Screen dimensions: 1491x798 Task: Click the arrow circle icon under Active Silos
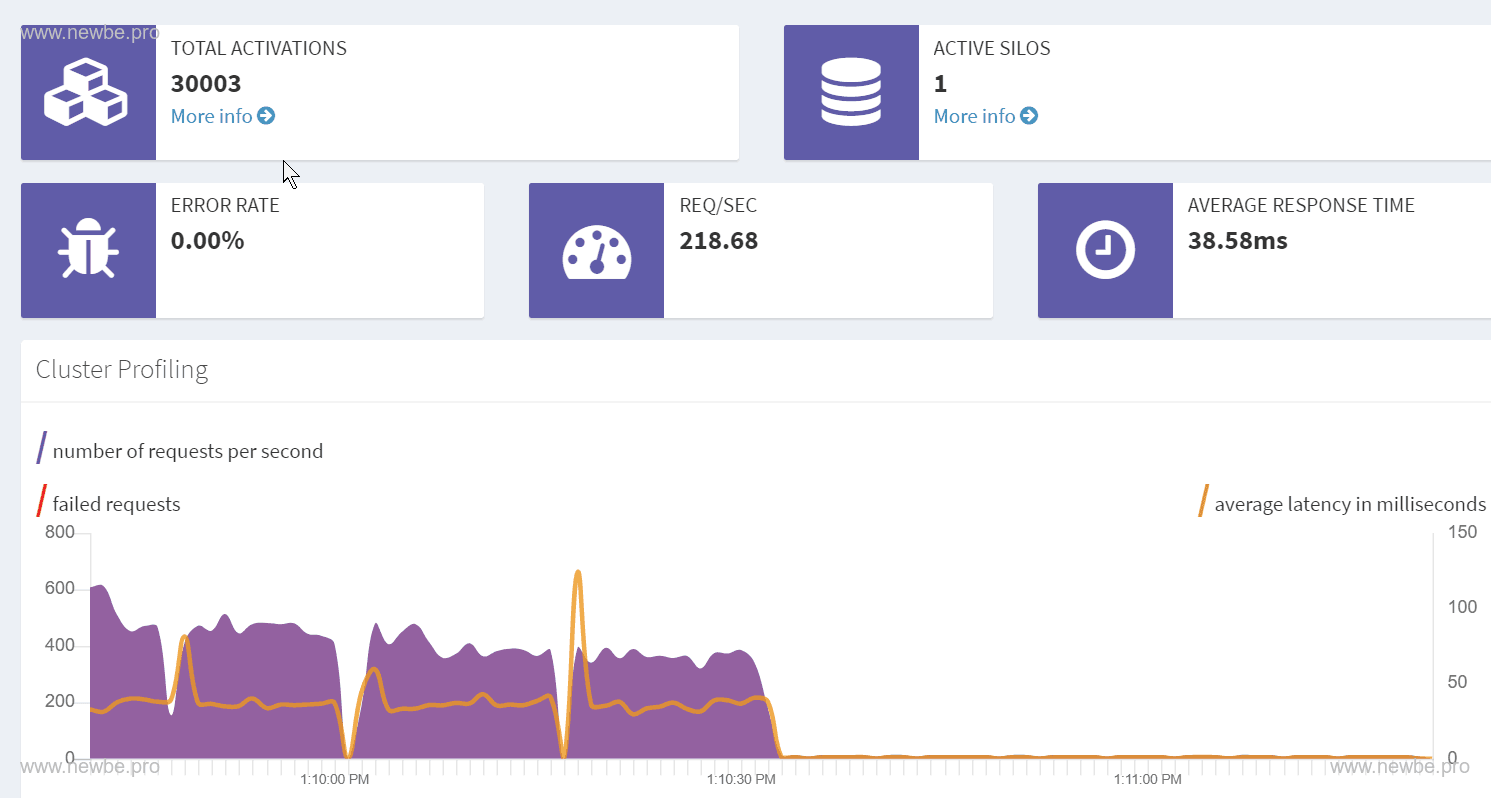click(x=1029, y=116)
